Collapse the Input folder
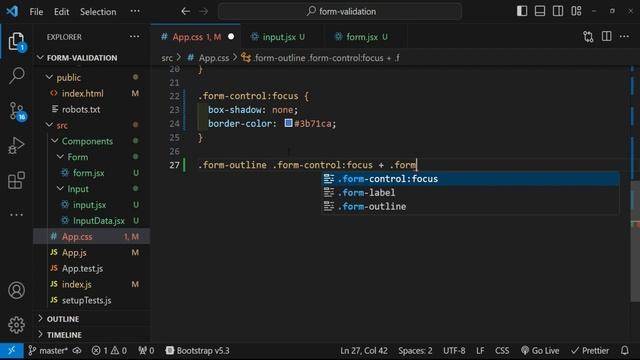The height and width of the screenshot is (360, 640). pyautogui.click(x=78, y=189)
